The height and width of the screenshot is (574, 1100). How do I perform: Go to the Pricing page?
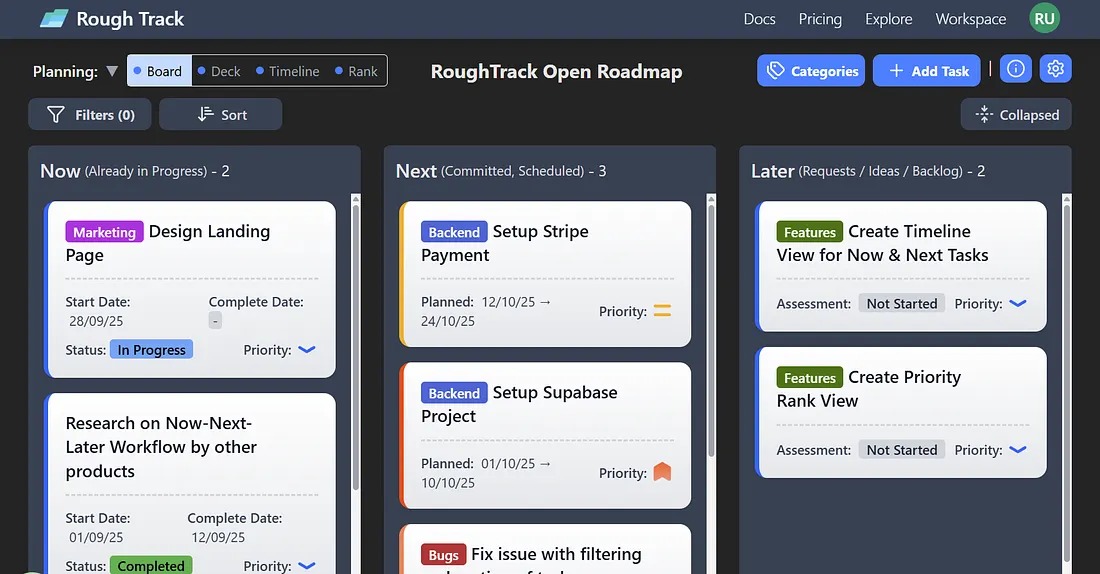[820, 19]
